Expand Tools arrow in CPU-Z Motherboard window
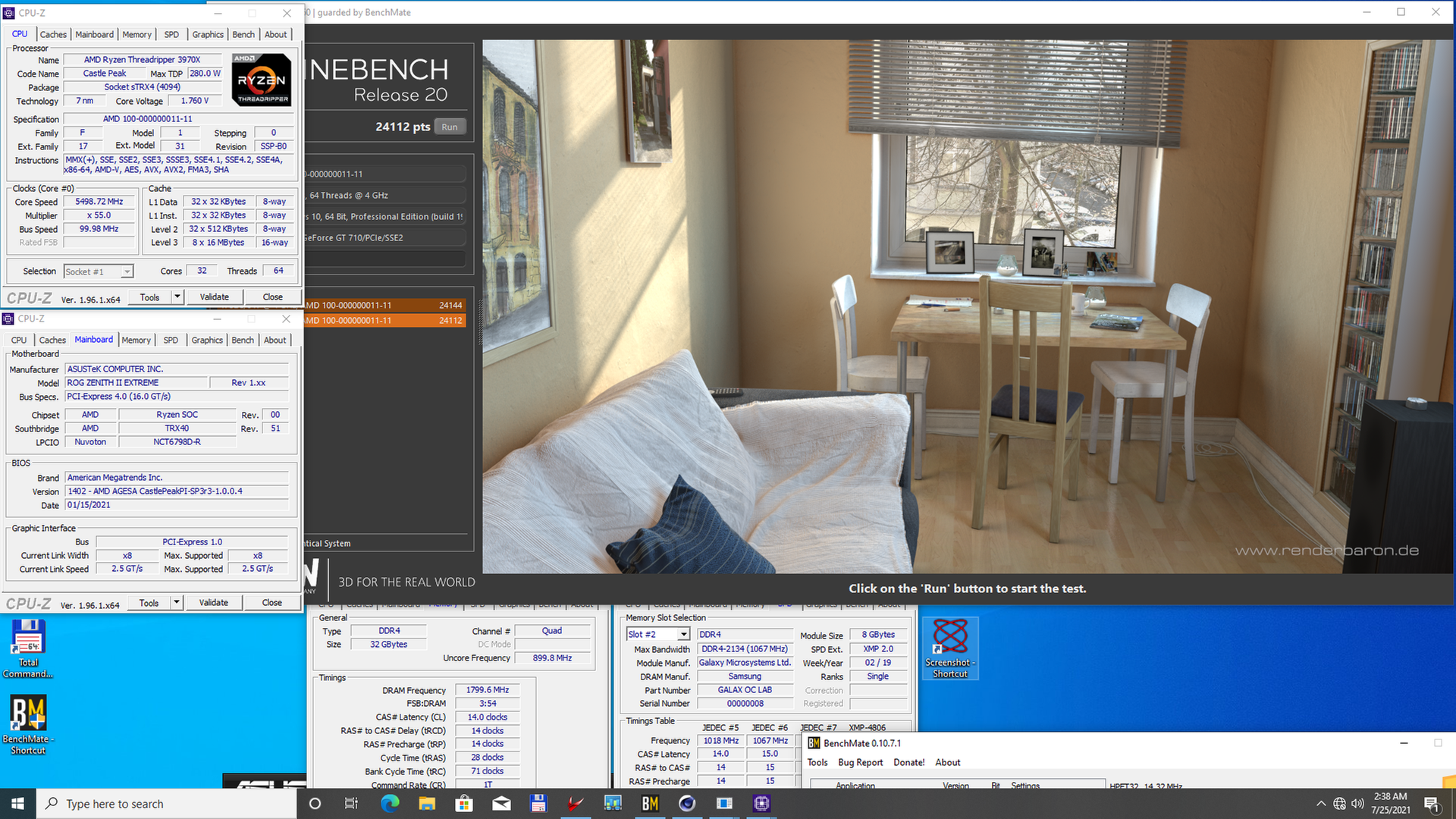The height and width of the screenshot is (819, 1456). point(177,603)
